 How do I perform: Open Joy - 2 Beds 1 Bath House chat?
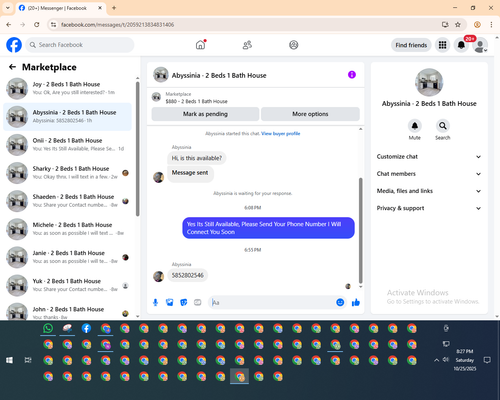pyautogui.click(x=68, y=89)
